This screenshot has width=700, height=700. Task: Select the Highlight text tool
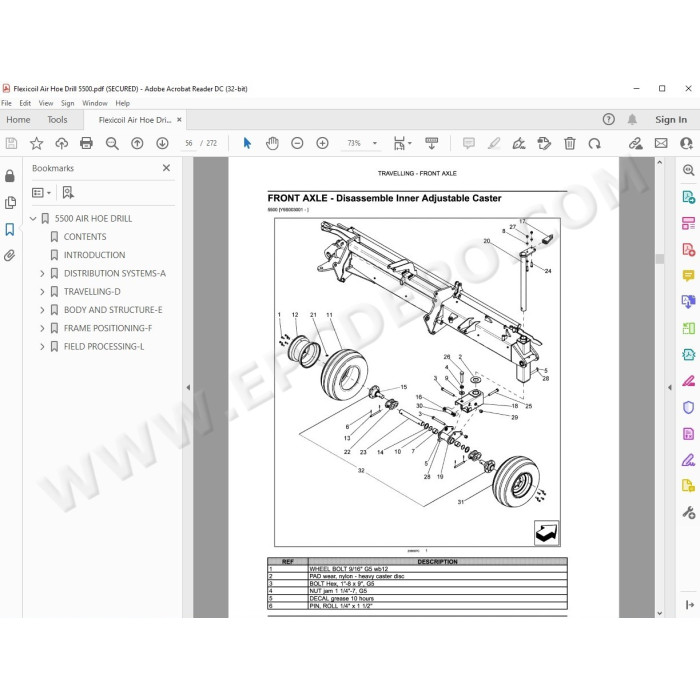click(x=494, y=143)
